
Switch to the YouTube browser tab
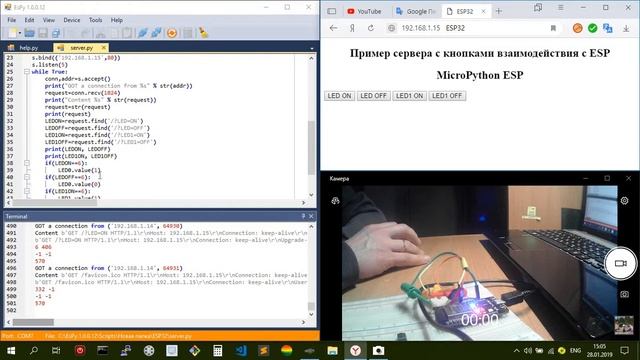[364, 11]
